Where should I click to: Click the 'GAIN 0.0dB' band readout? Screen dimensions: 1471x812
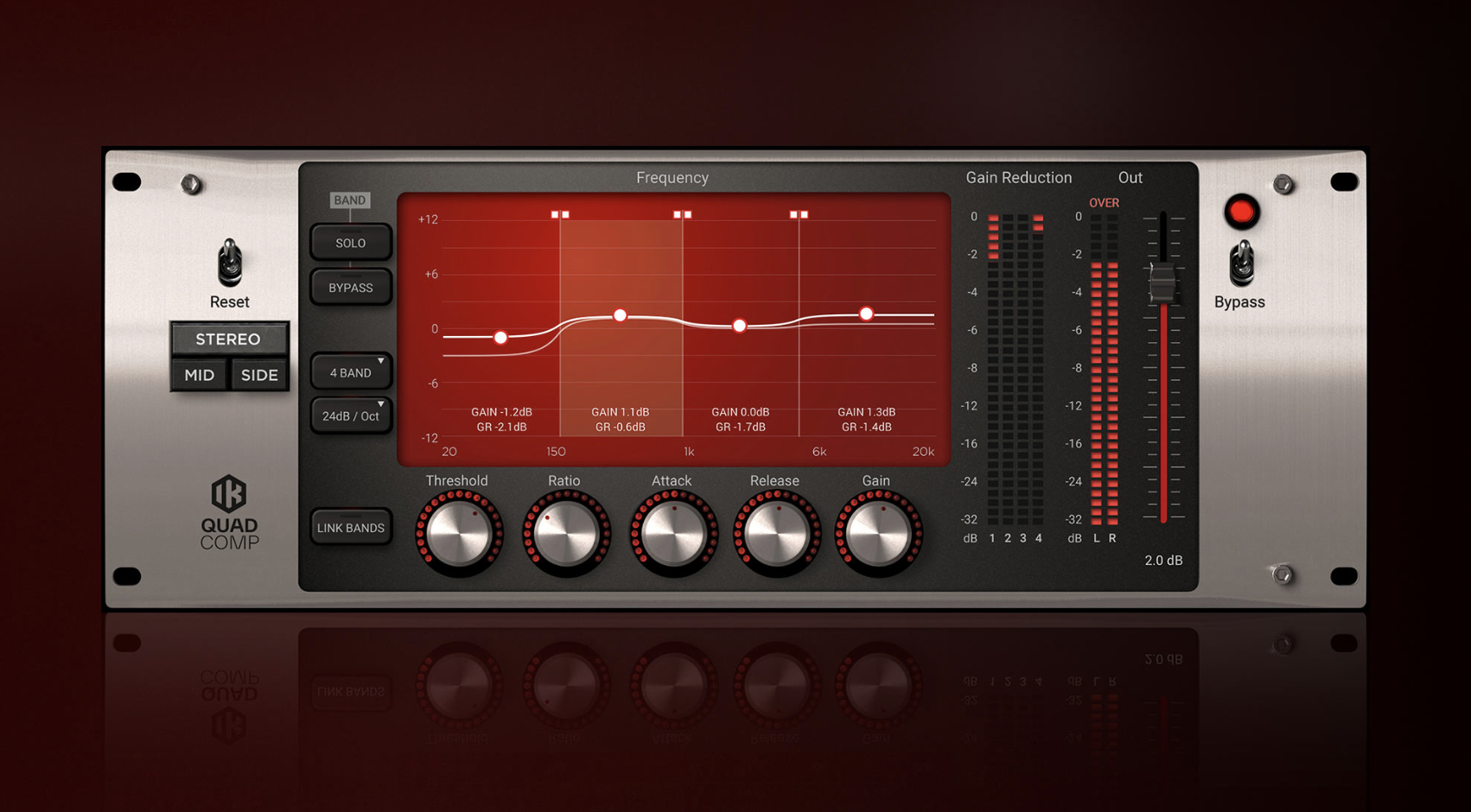[x=740, y=412]
